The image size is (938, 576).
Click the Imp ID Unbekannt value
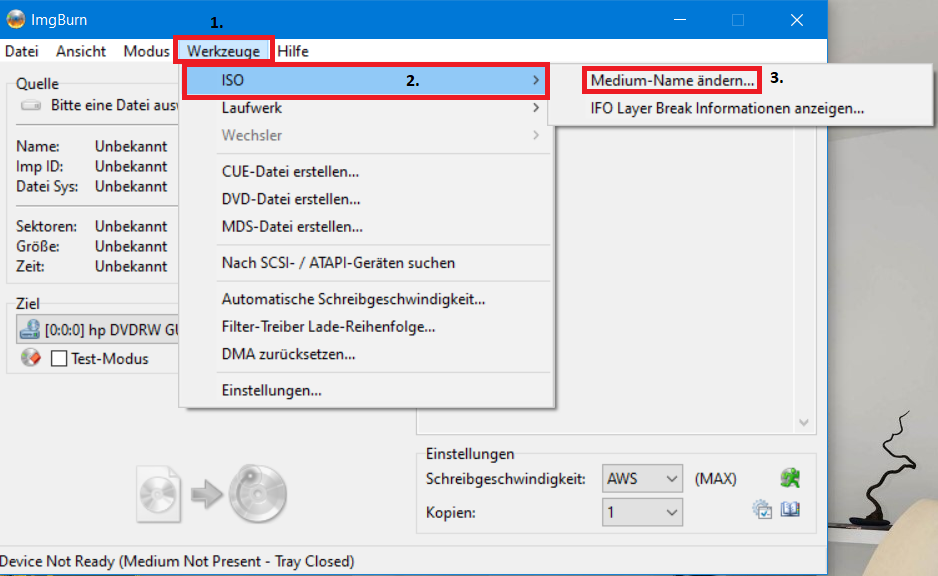pyautogui.click(x=131, y=166)
